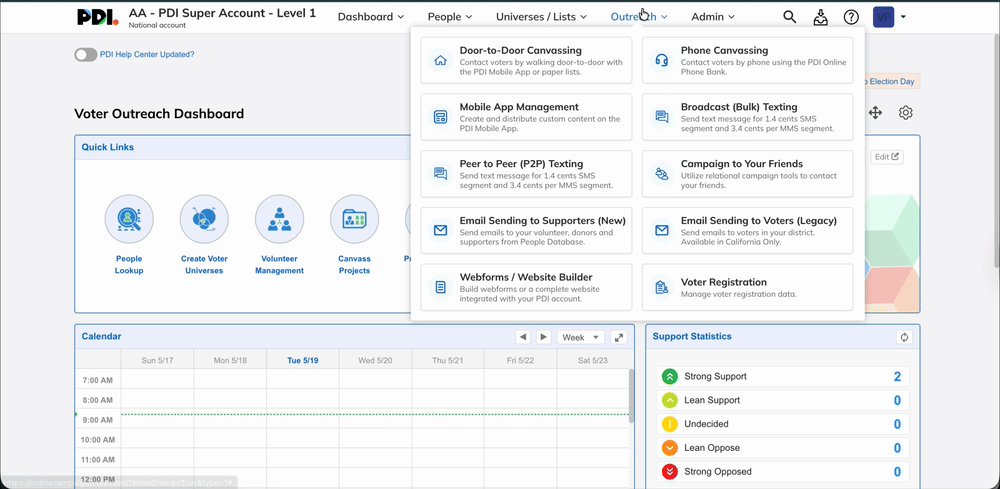1000x489 pixels.
Task: Open the Canvass Projects icon
Action: [355, 219]
